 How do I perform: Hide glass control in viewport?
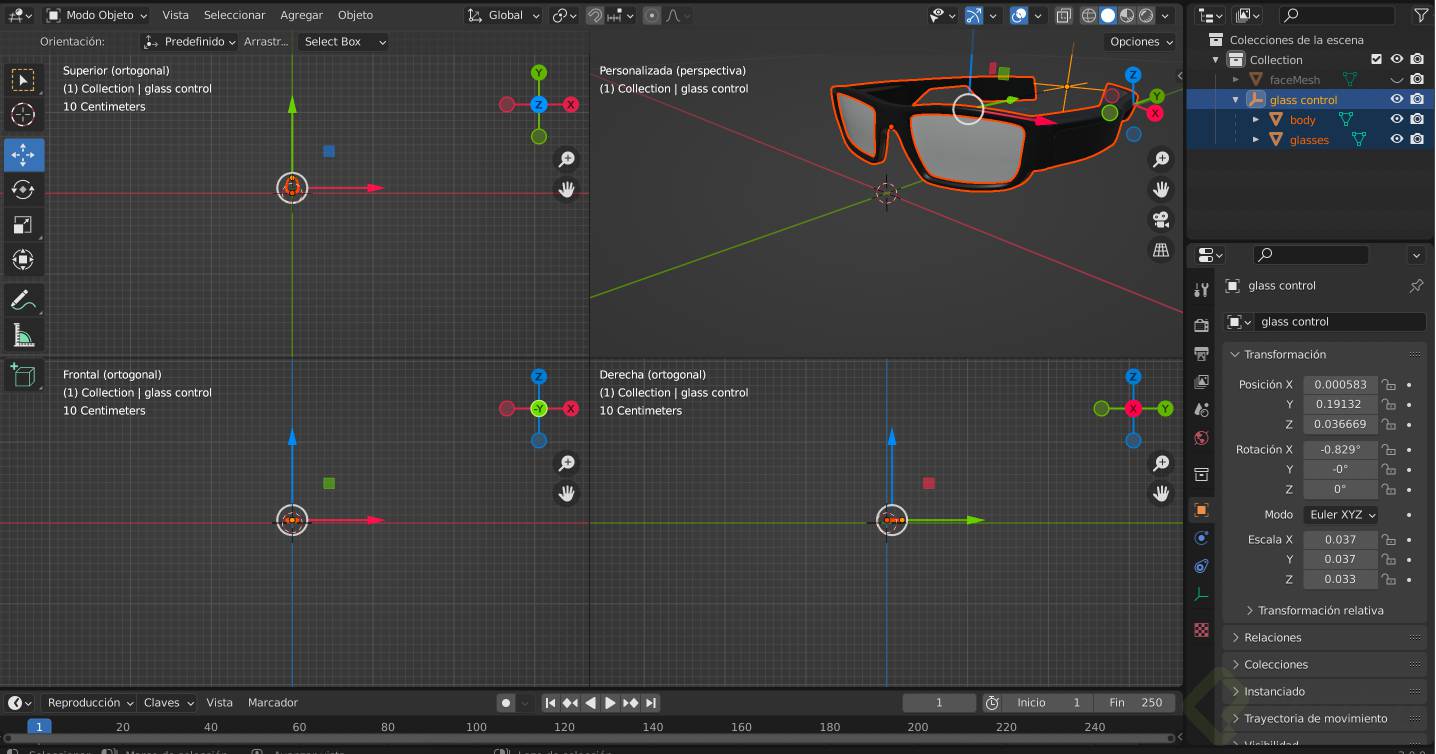click(1397, 100)
